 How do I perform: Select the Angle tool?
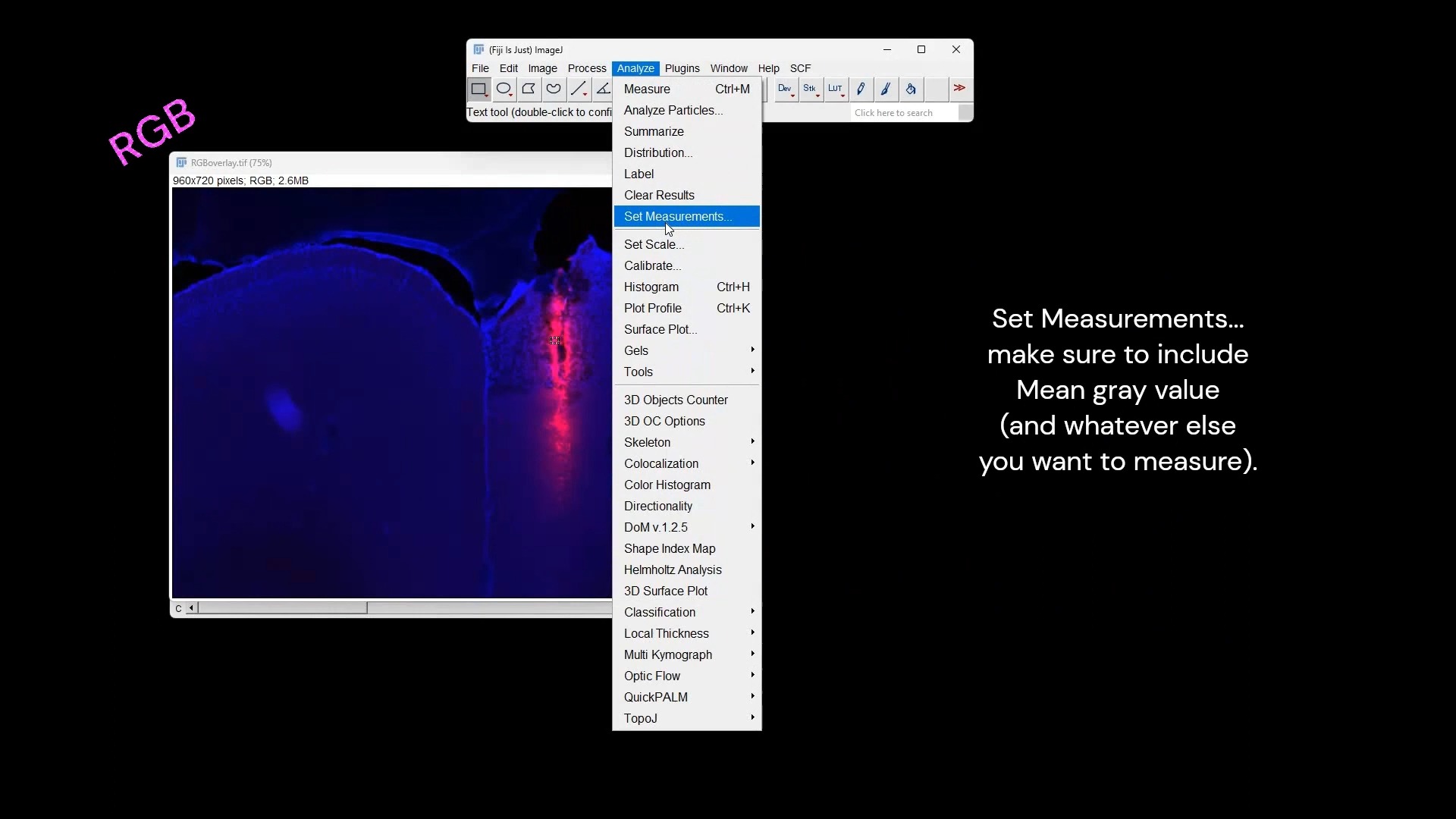tap(603, 89)
